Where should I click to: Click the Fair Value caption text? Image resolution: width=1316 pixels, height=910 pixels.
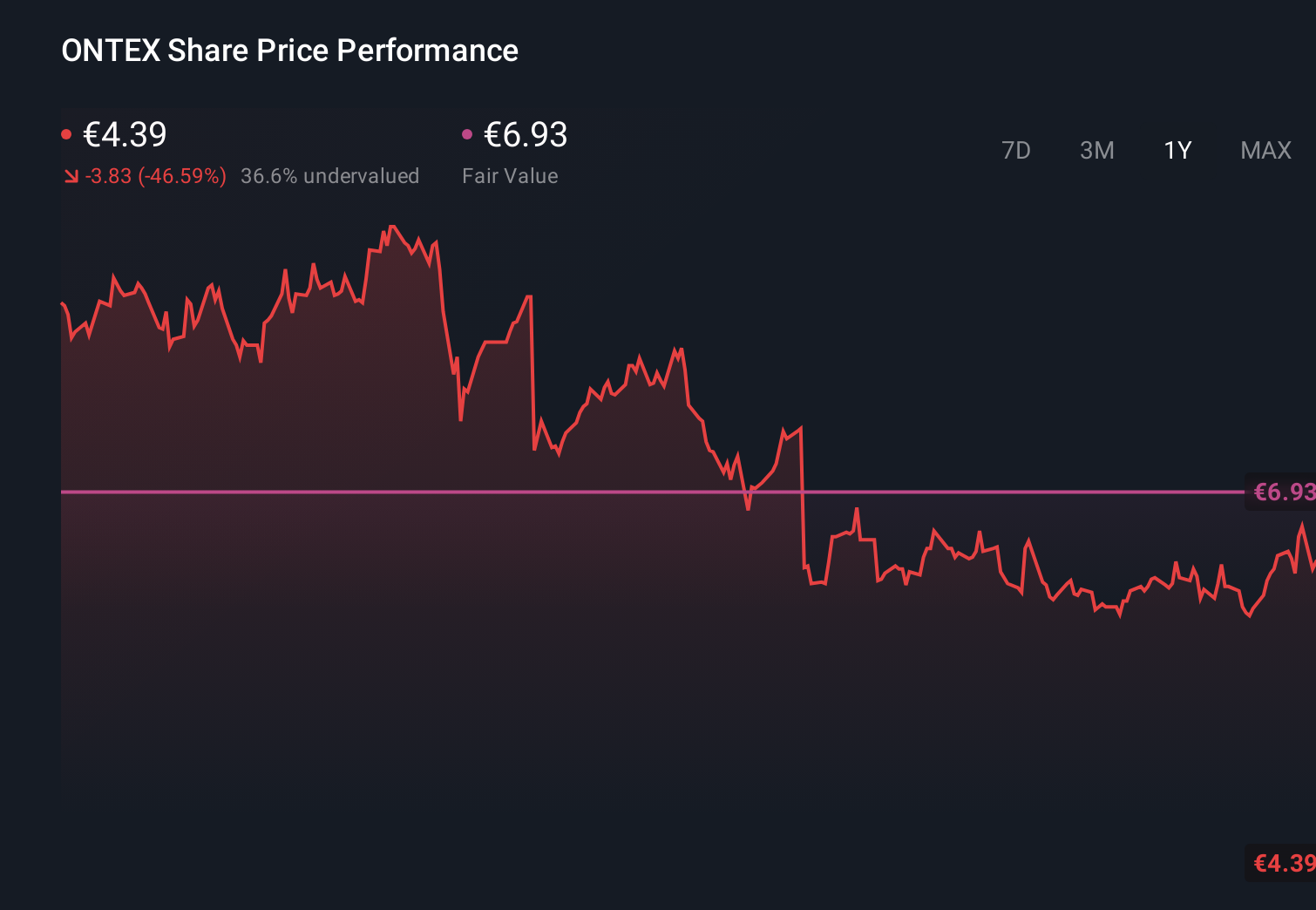510,175
